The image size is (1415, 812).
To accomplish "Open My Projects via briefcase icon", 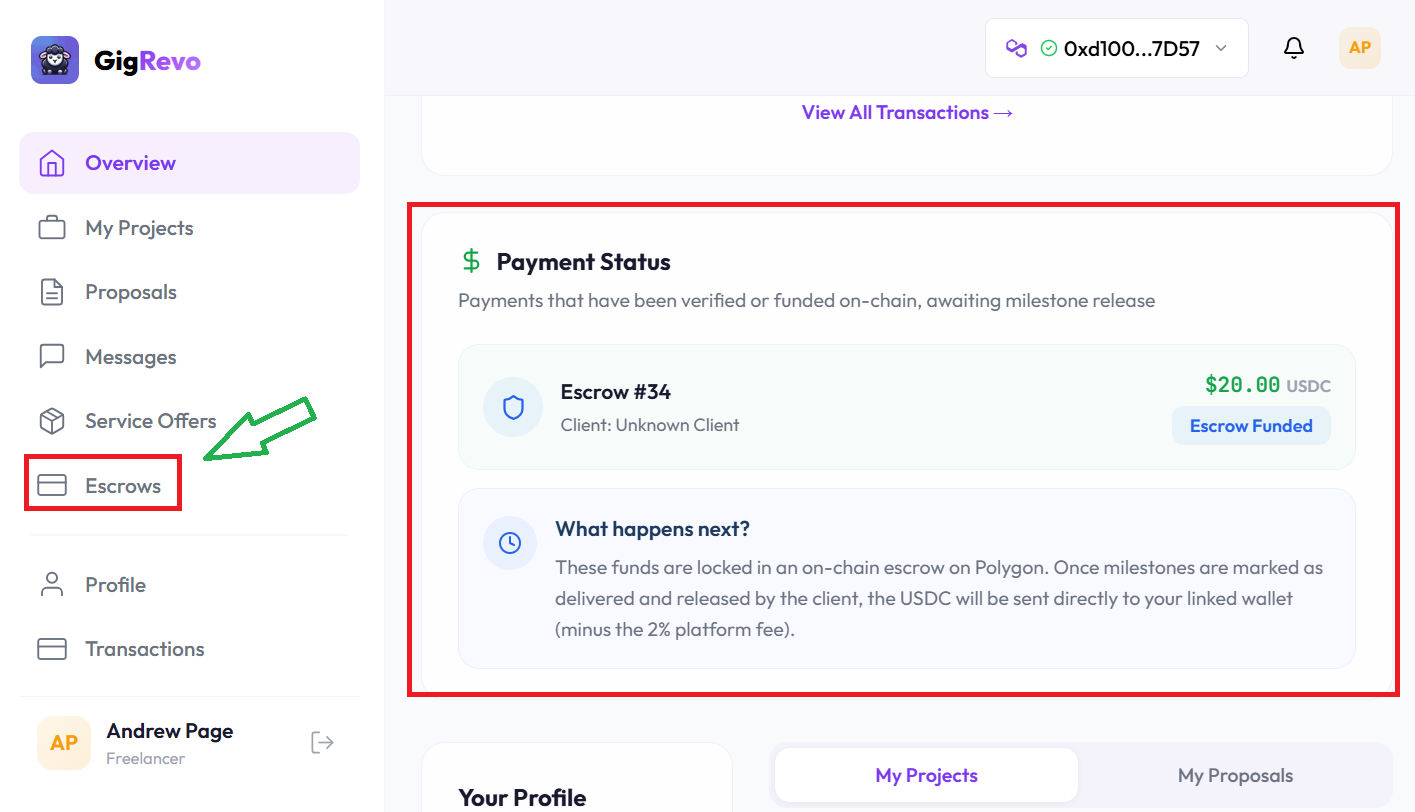I will click(x=52, y=227).
